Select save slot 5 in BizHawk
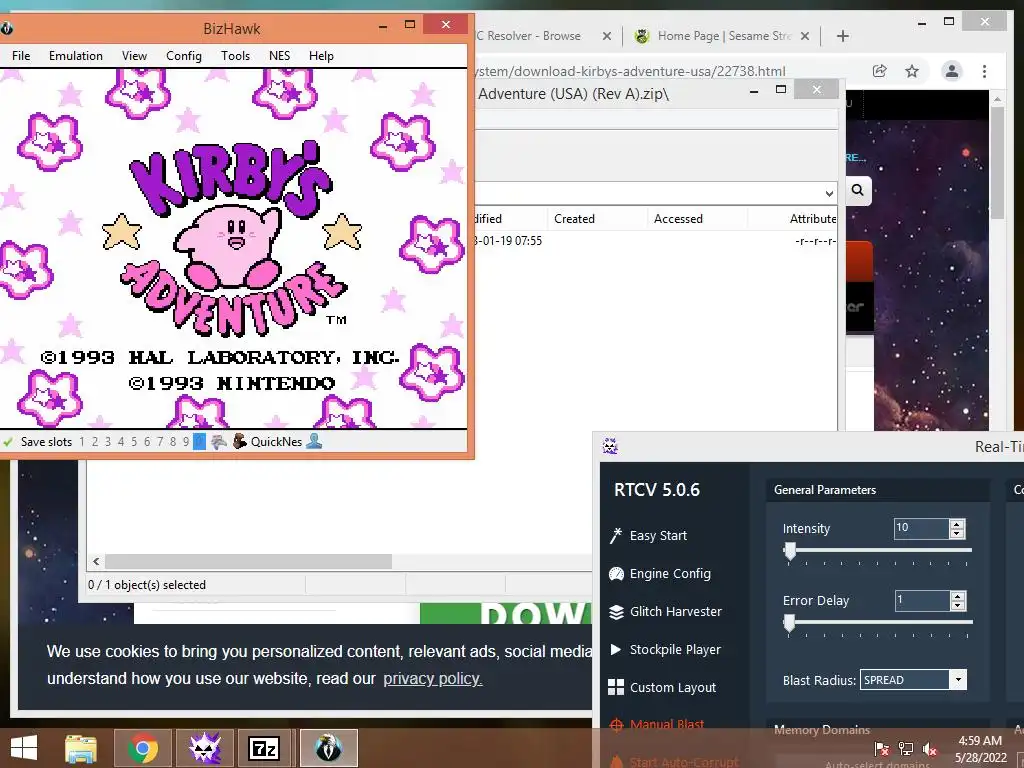Viewport: 1024px width, 768px height. 134,442
